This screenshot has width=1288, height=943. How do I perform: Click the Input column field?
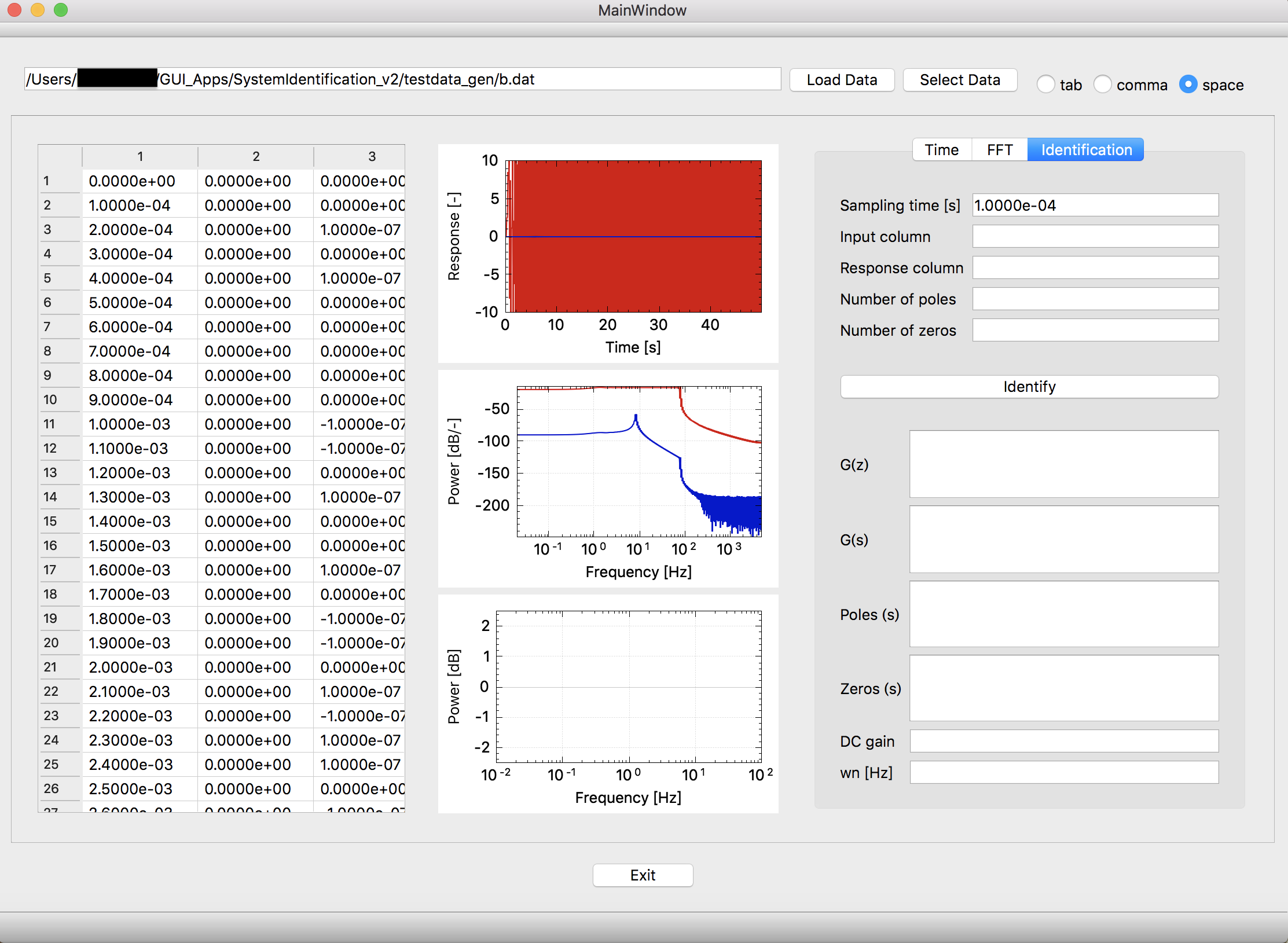pos(1095,237)
